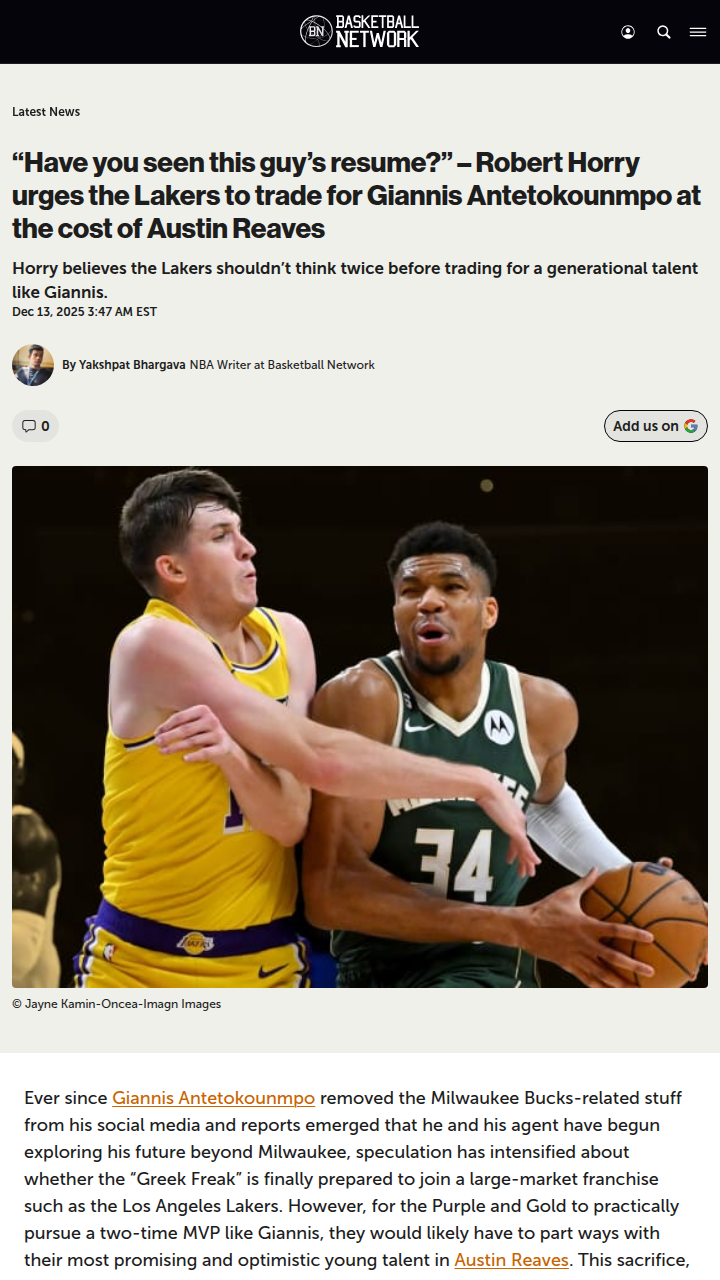Click the Robert Horry article headline

click(356, 196)
